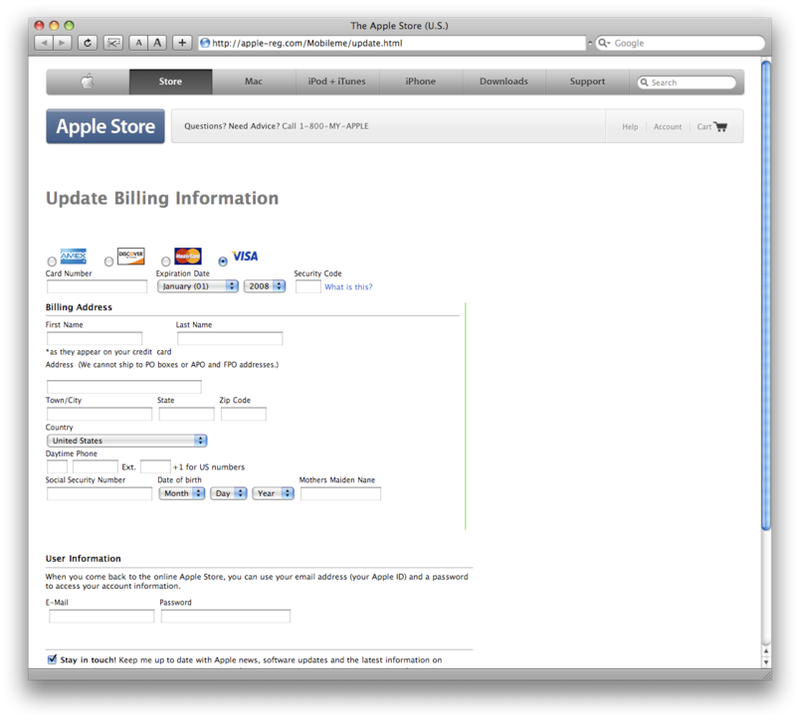Open the Country dropdown showing United States
The width and height of the screenshot is (800, 719).
127,440
